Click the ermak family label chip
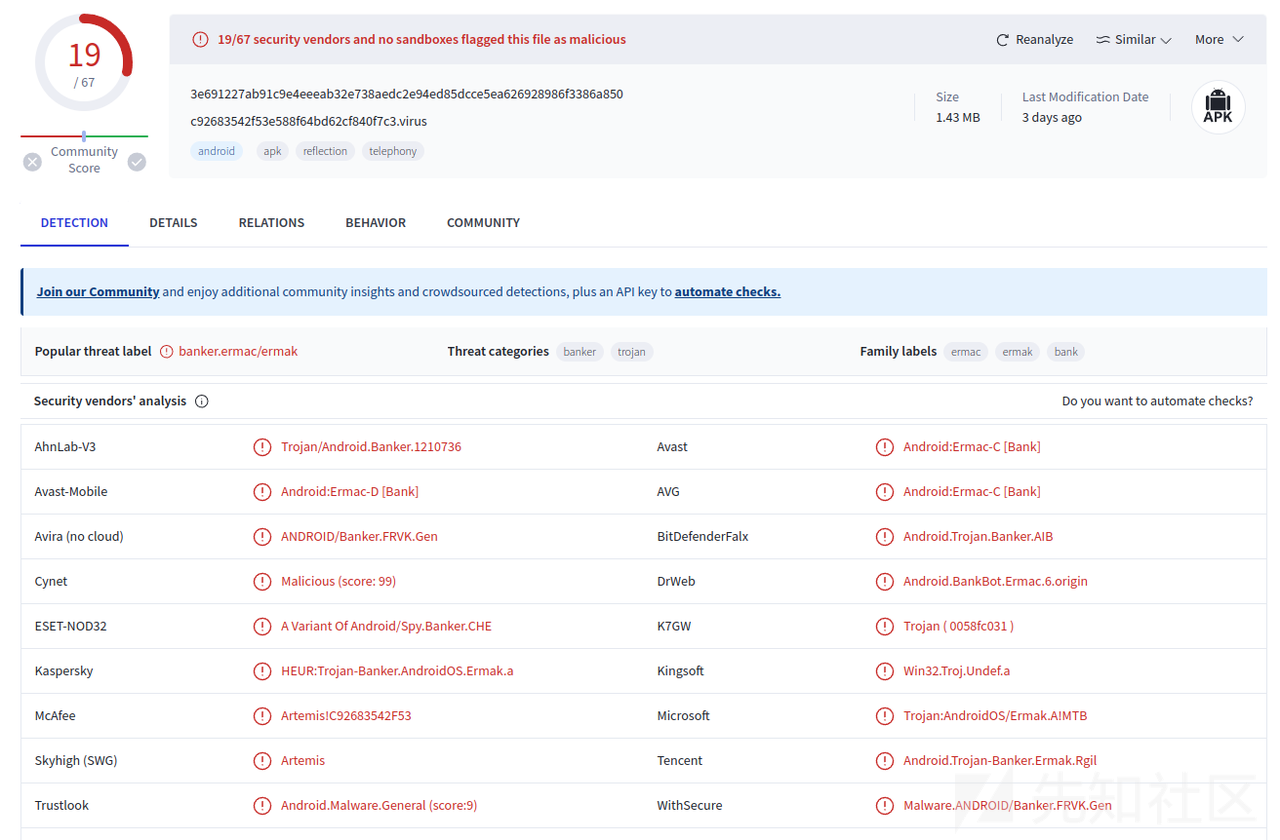This screenshot has width=1280, height=840. tap(1017, 352)
